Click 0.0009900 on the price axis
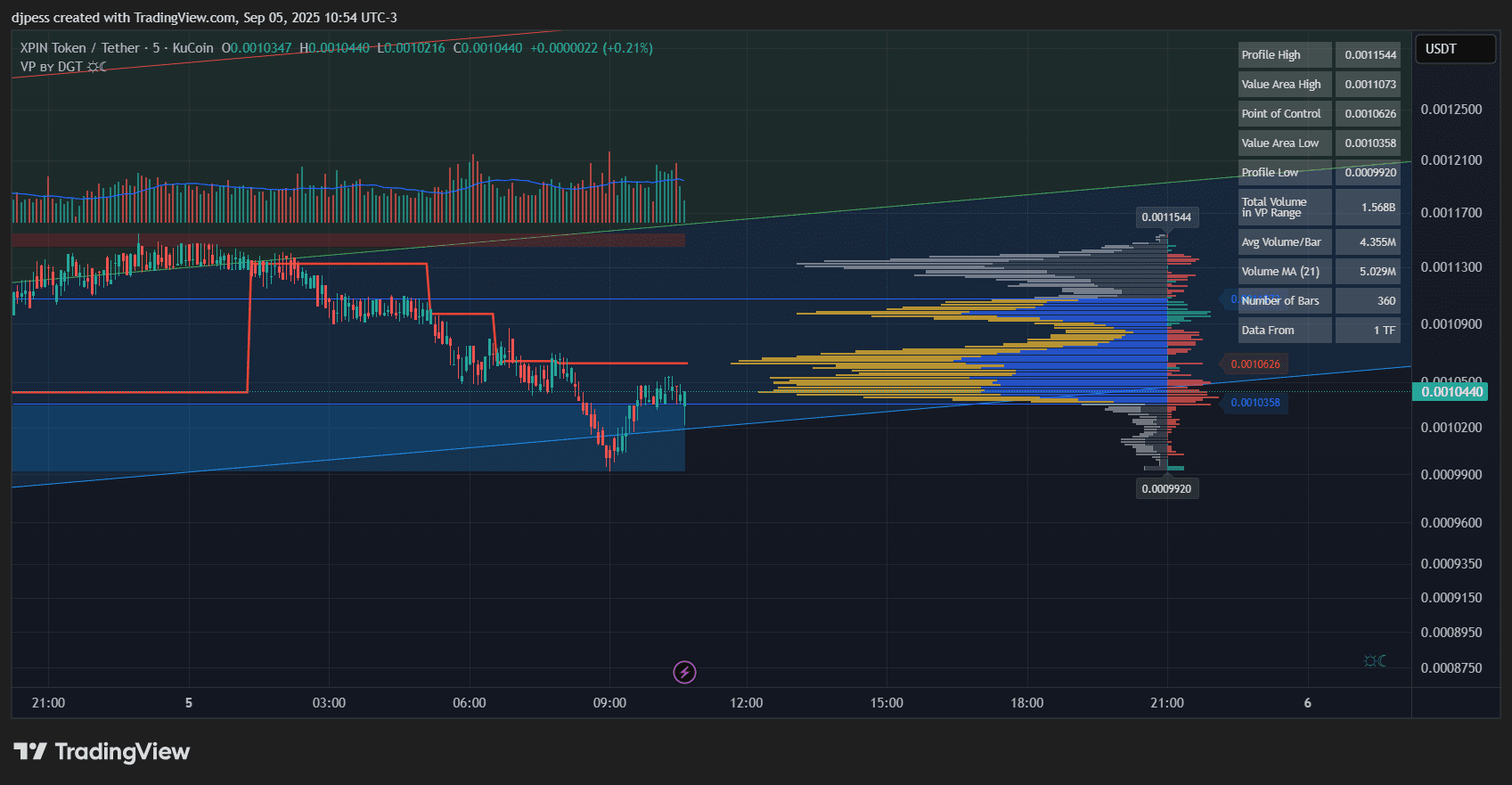1512x785 pixels. point(1451,474)
